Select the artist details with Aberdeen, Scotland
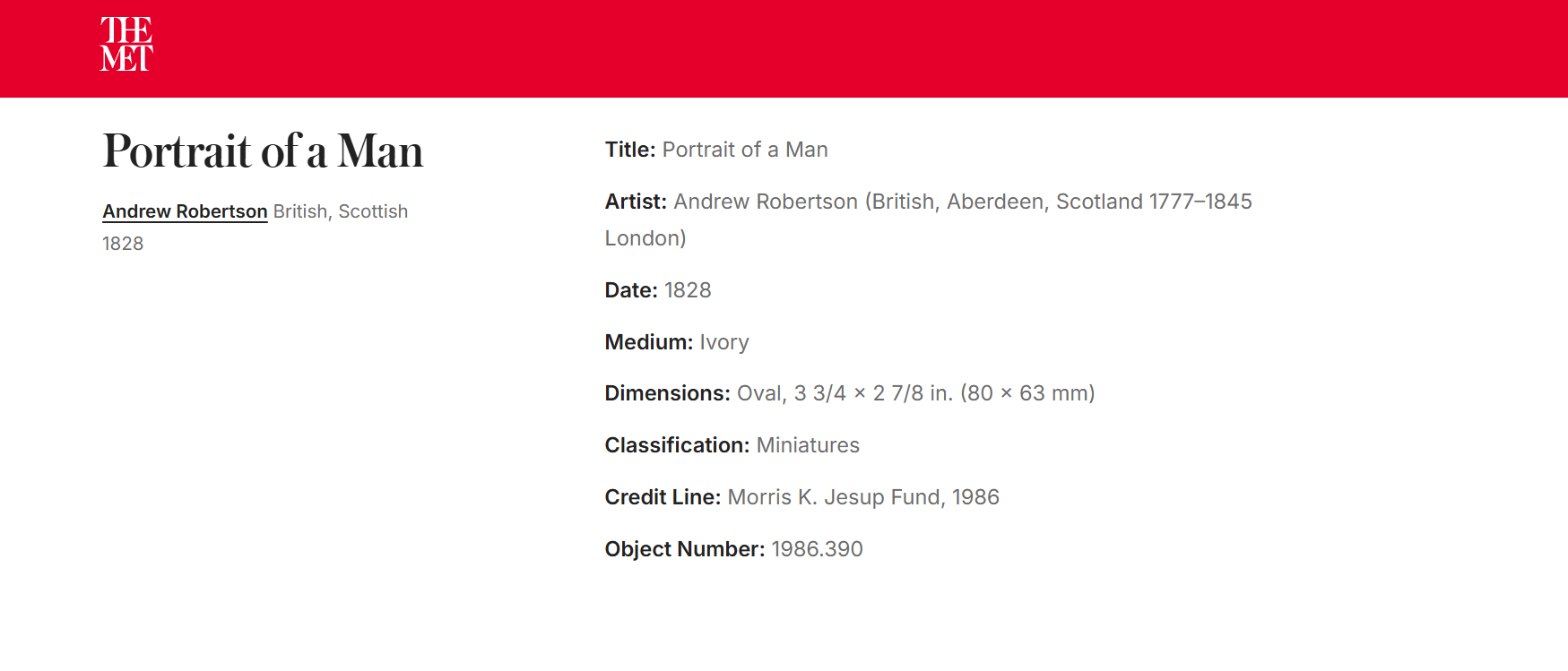Image resolution: width=1568 pixels, height=671 pixels. (x=962, y=202)
